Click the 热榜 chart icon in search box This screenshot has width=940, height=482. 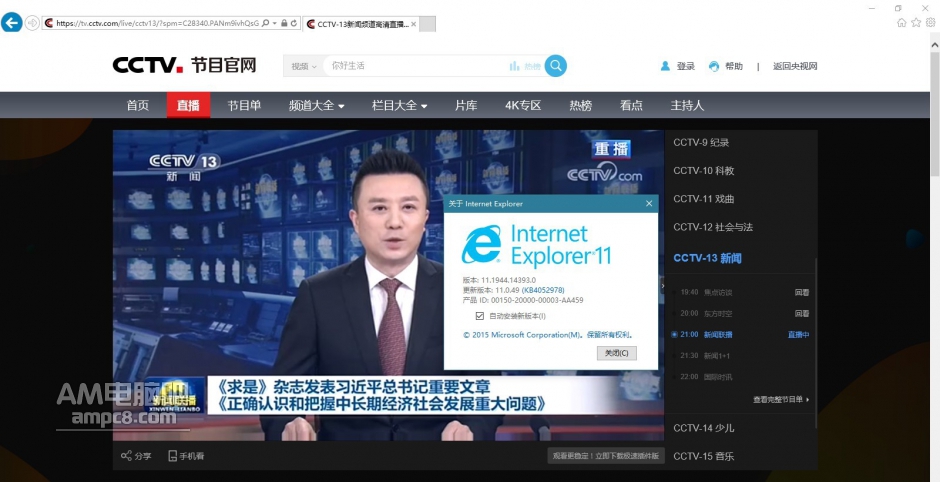514,66
